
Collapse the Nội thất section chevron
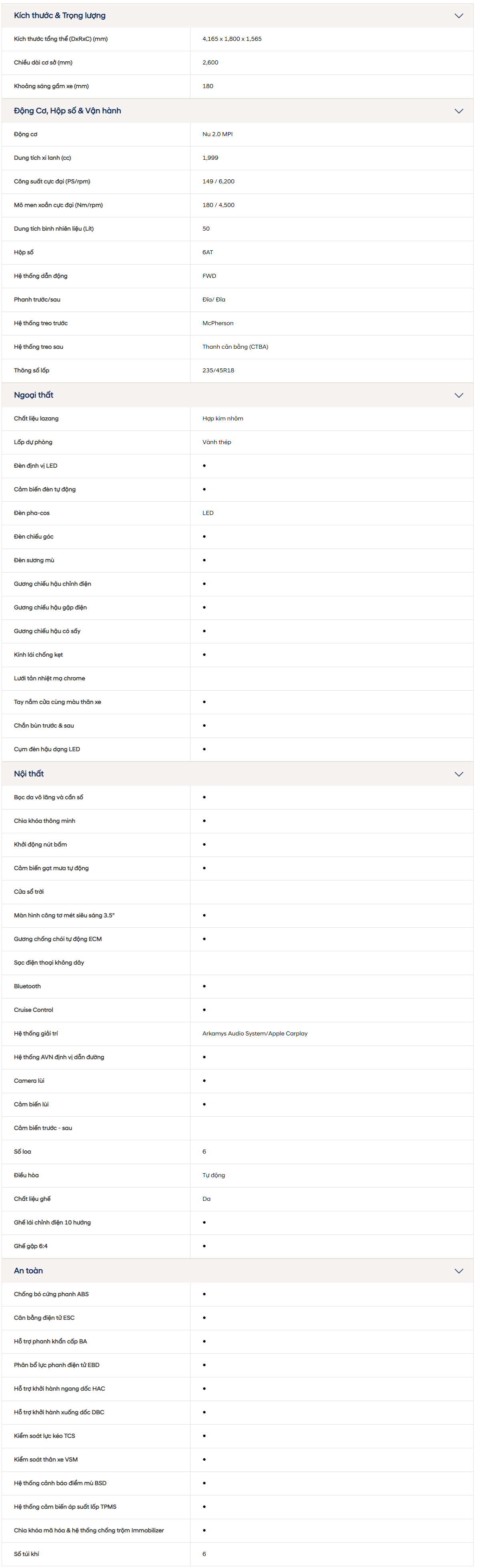pos(459,774)
